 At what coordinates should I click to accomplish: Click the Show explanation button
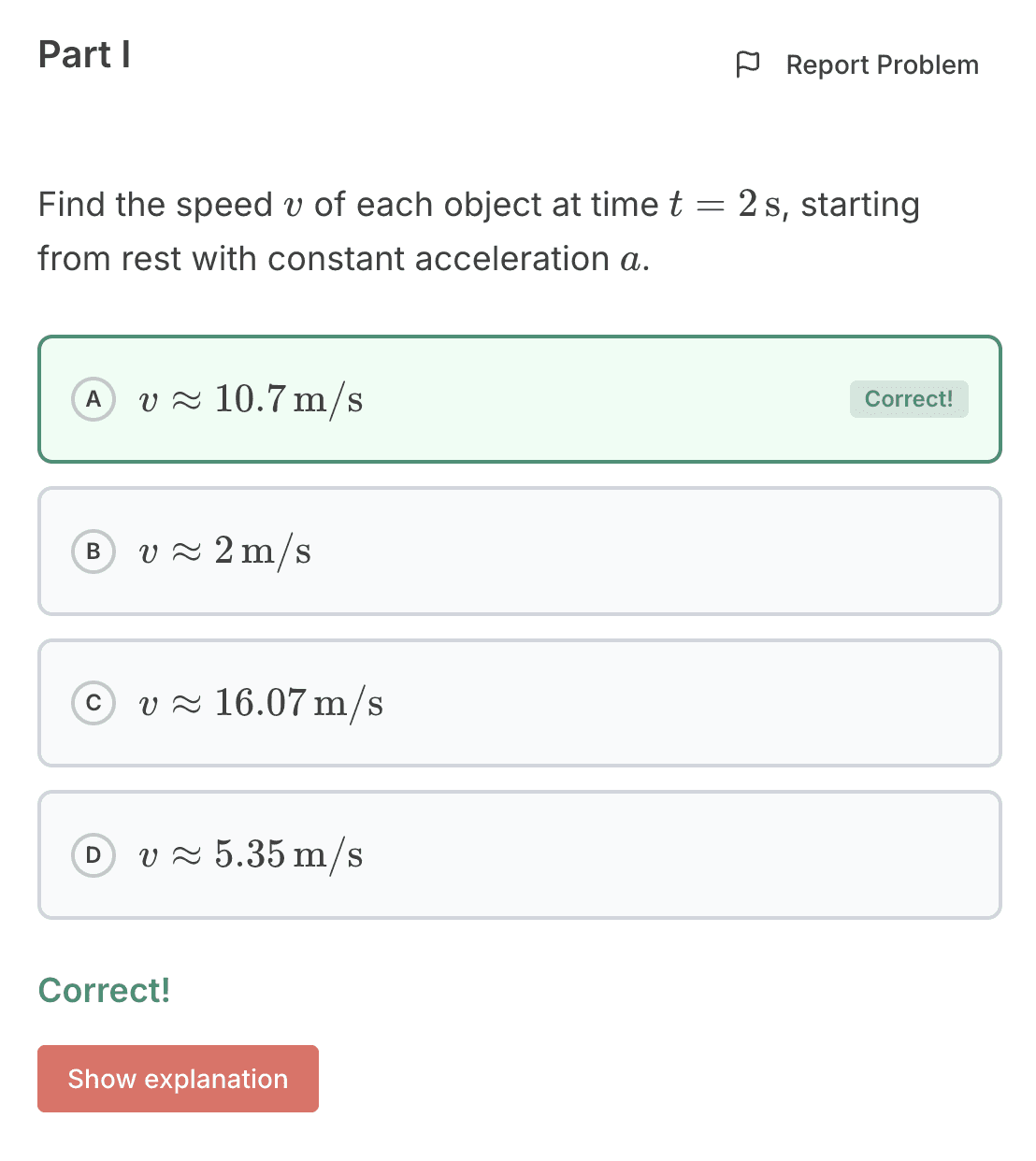coord(178,1079)
